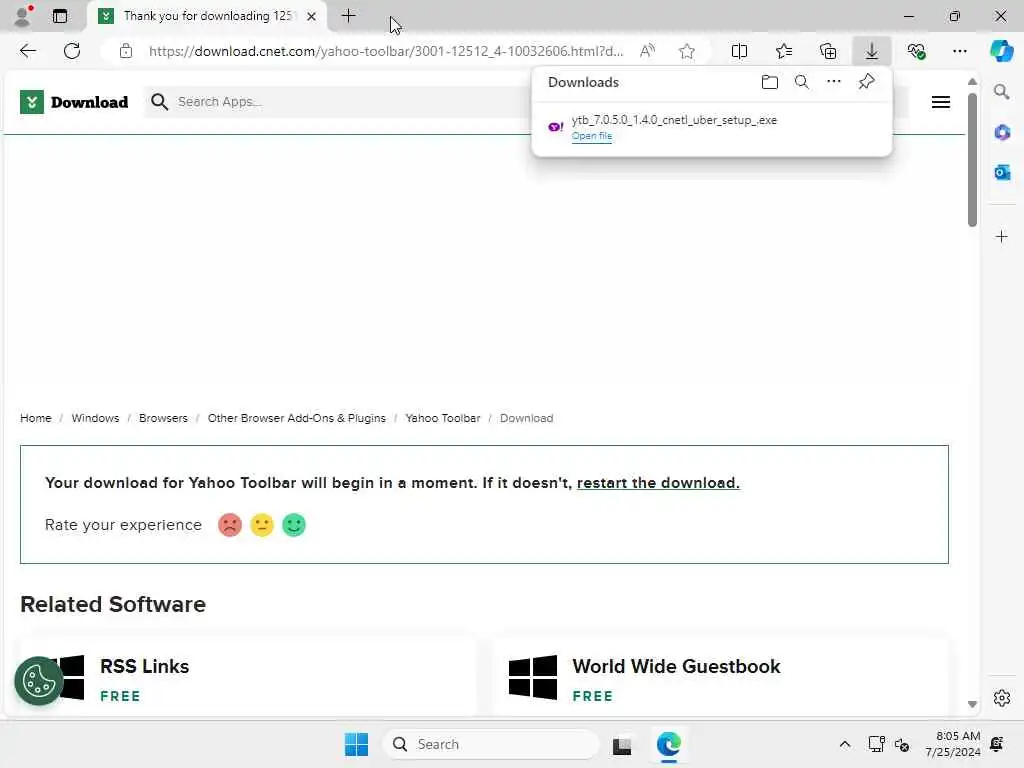Go to the Windows breadcrumb
Image resolution: width=1024 pixels, height=768 pixels.
click(x=95, y=418)
